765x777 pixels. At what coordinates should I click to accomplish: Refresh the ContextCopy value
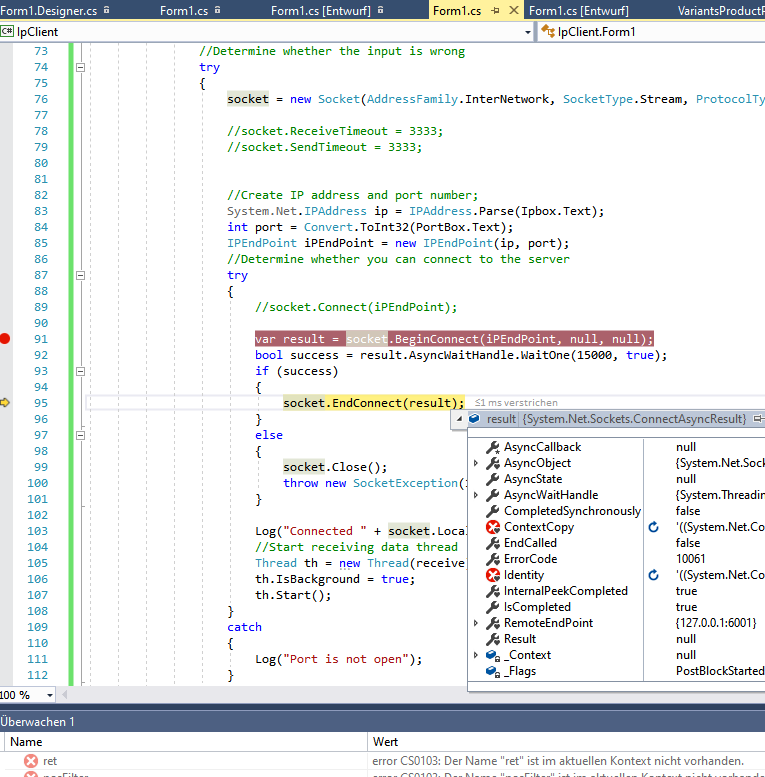[654, 527]
